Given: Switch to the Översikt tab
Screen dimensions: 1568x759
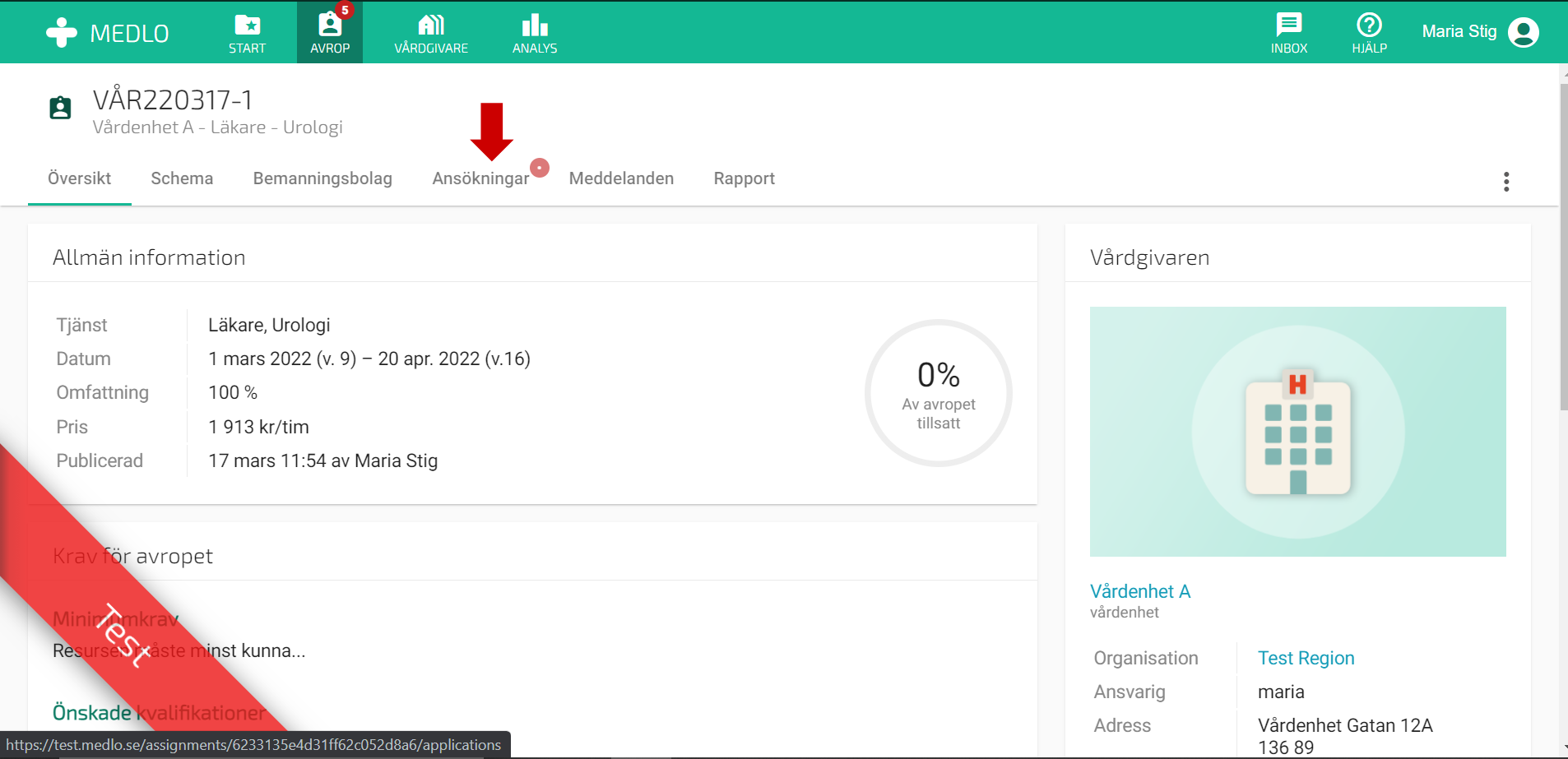Looking at the screenshot, I should coord(79,178).
